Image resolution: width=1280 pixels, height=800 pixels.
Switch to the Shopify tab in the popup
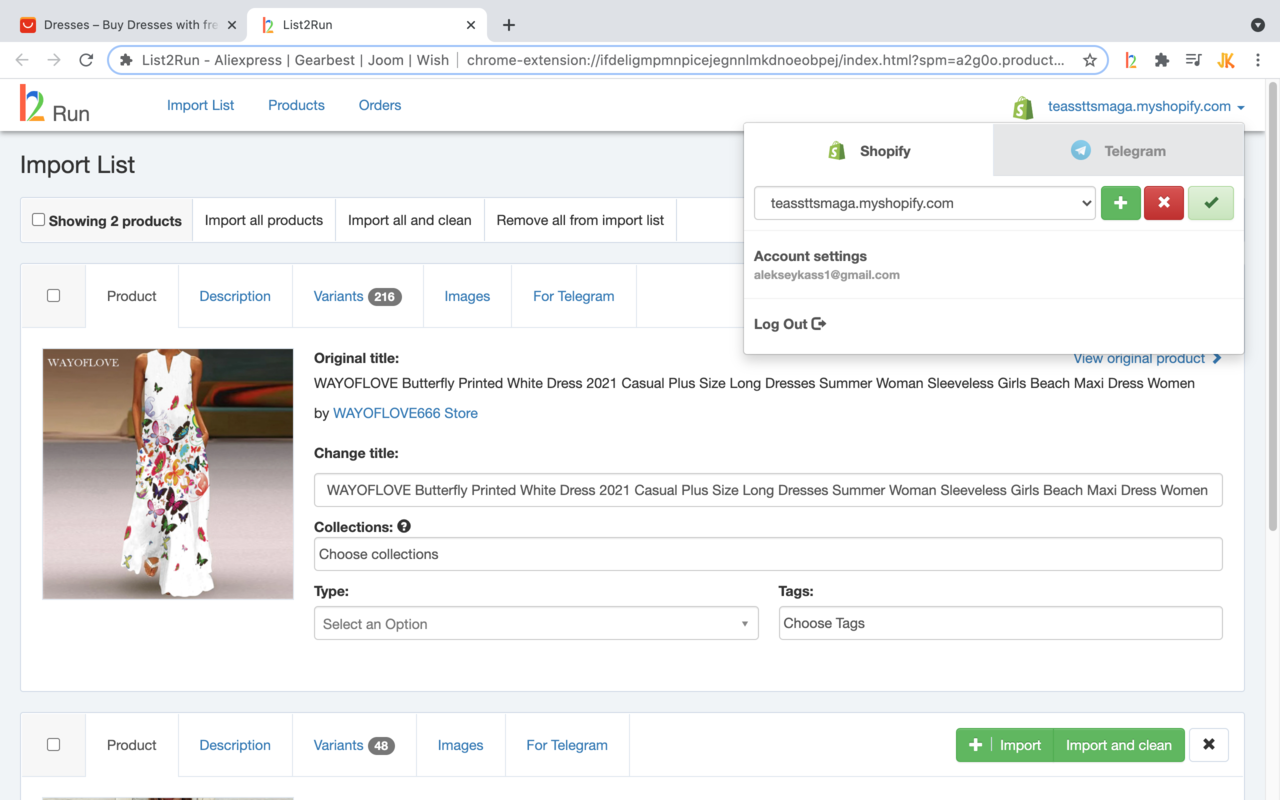869,150
